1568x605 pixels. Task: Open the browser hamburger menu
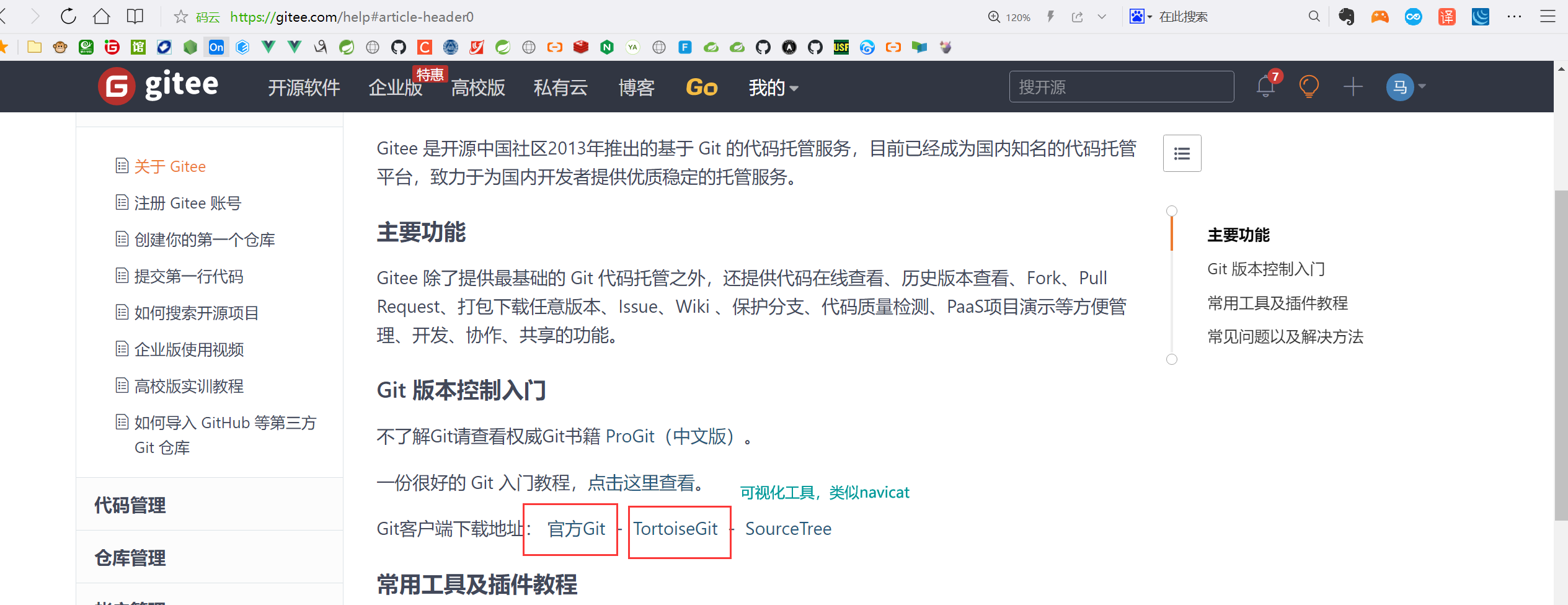[1548, 17]
